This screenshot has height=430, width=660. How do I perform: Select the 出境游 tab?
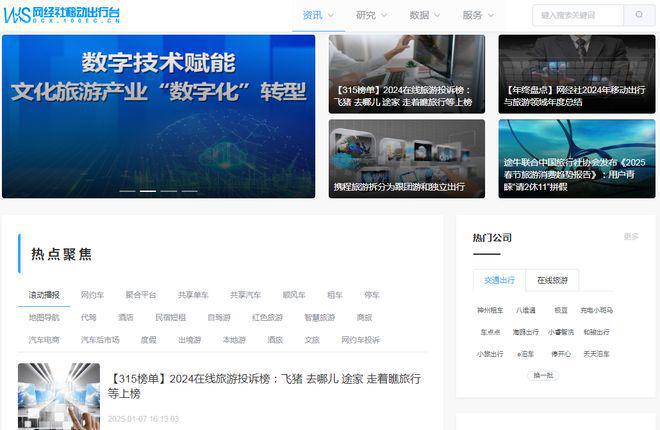189,340
